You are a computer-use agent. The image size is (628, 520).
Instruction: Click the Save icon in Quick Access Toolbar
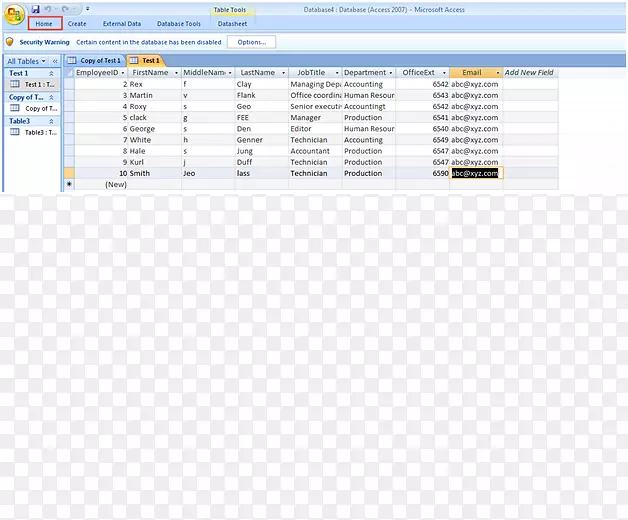click(x=36, y=9)
